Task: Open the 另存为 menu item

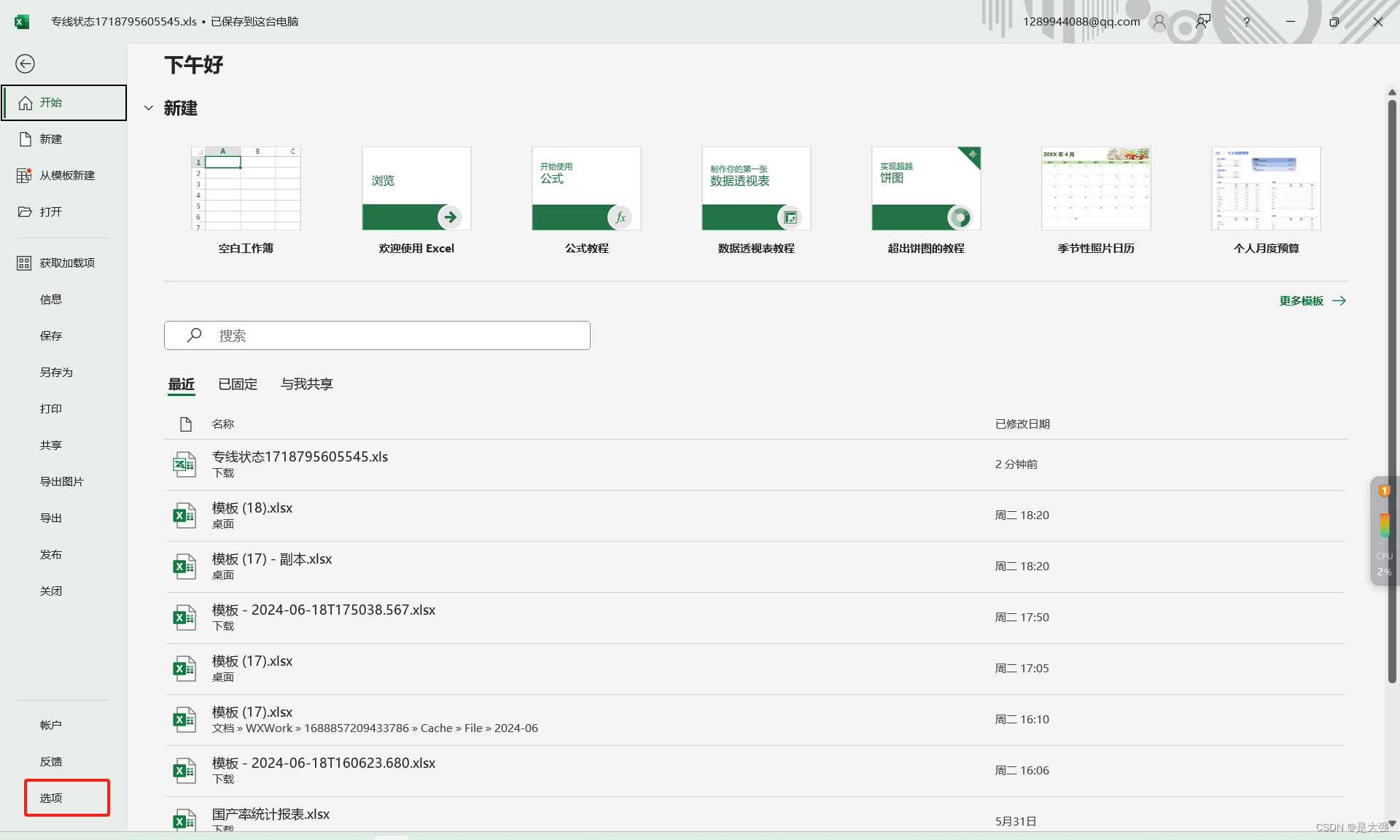Action: (x=56, y=373)
